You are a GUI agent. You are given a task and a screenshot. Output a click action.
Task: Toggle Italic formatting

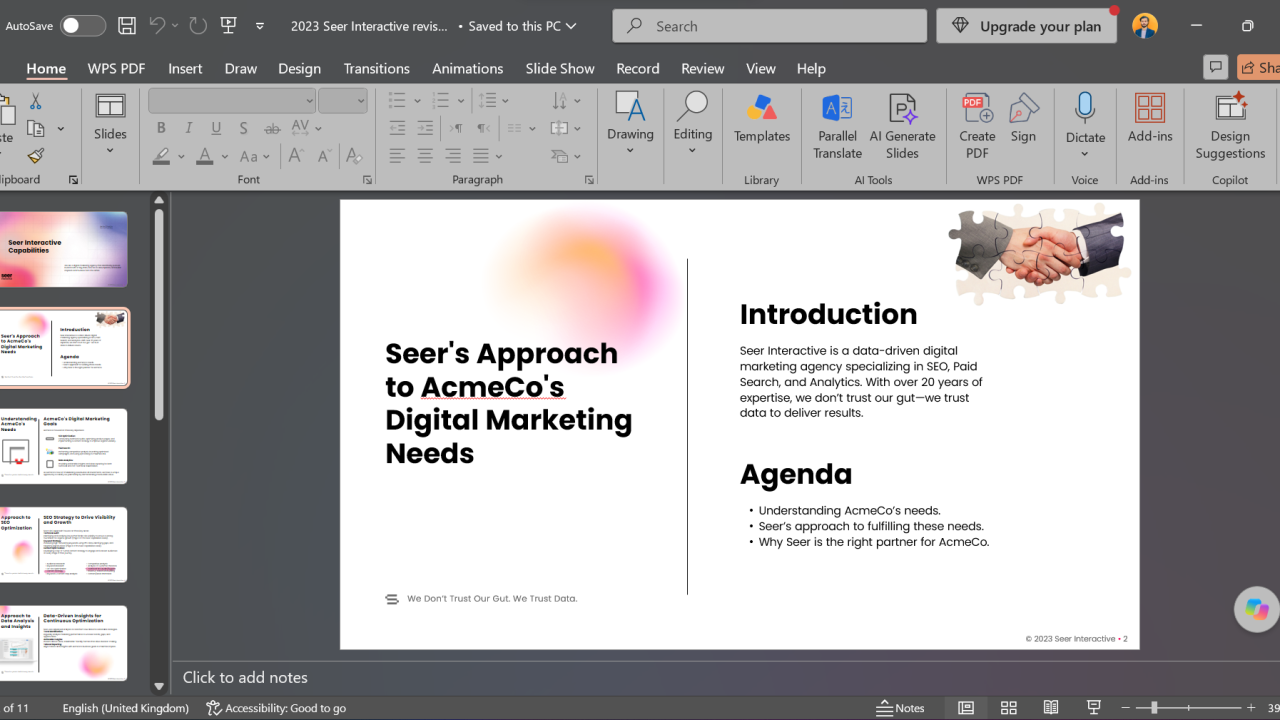pyautogui.click(x=189, y=128)
